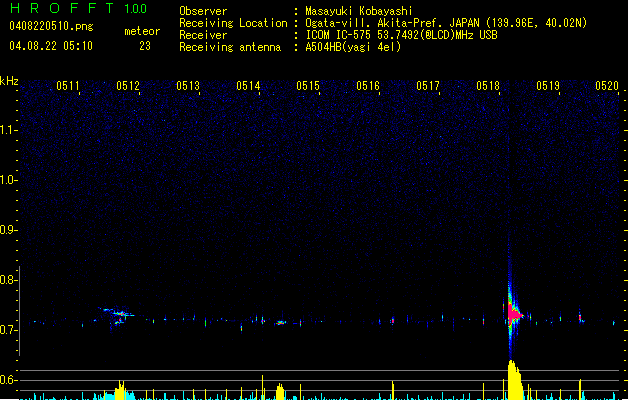Click the Receiving antenna label
629x400 pixels.
tap(230, 47)
